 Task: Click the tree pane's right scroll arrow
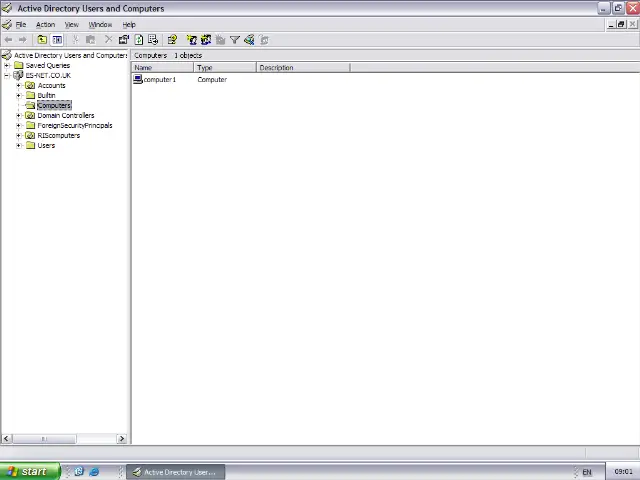tap(122, 439)
